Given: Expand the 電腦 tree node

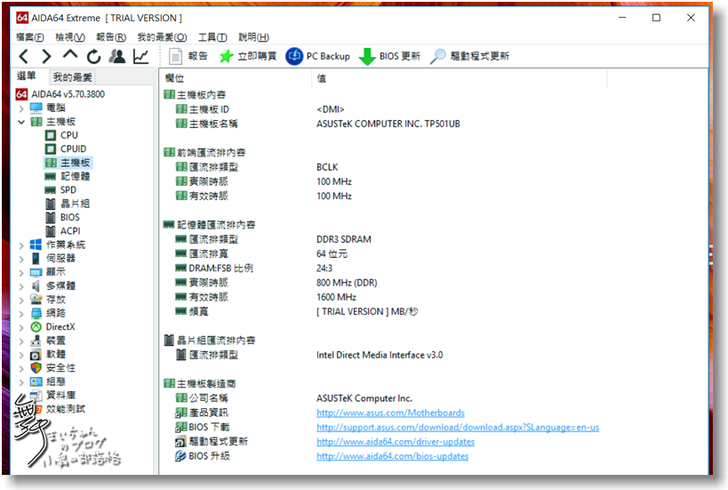Looking at the screenshot, I should (x=21, y=109).
